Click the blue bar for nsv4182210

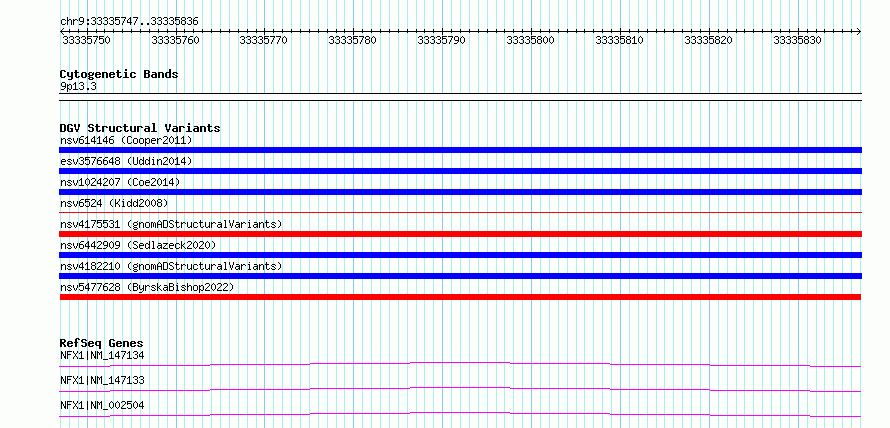pyautogui.click(x=460, y=276)
